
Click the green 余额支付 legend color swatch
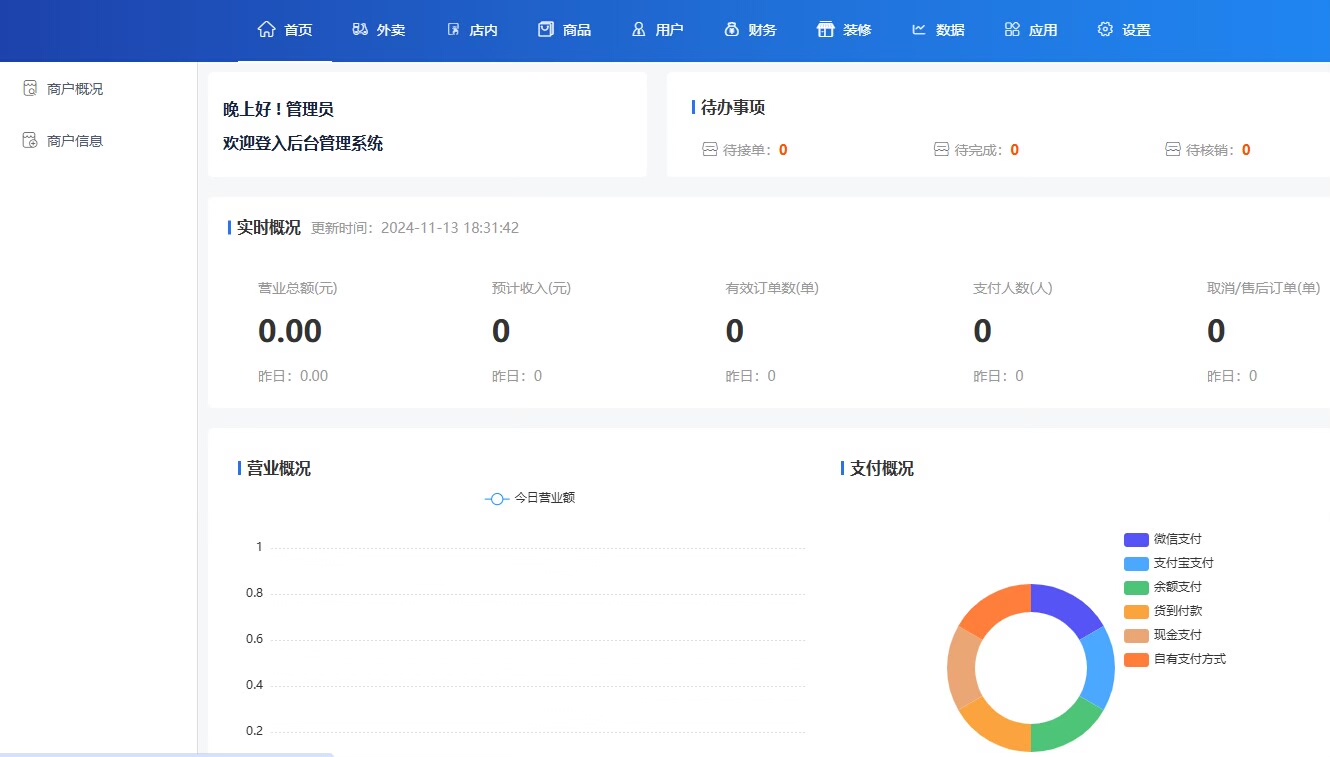point(1136,587)
